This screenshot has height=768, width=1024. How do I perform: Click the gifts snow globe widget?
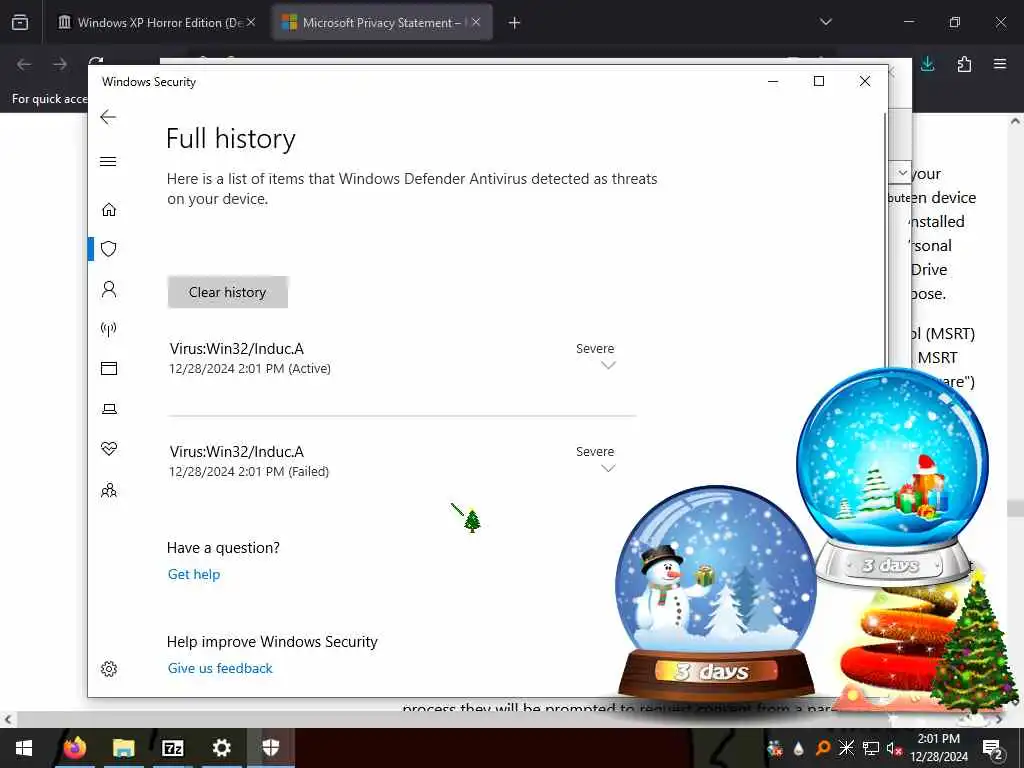pyautogui.click(x=892, y=477)
